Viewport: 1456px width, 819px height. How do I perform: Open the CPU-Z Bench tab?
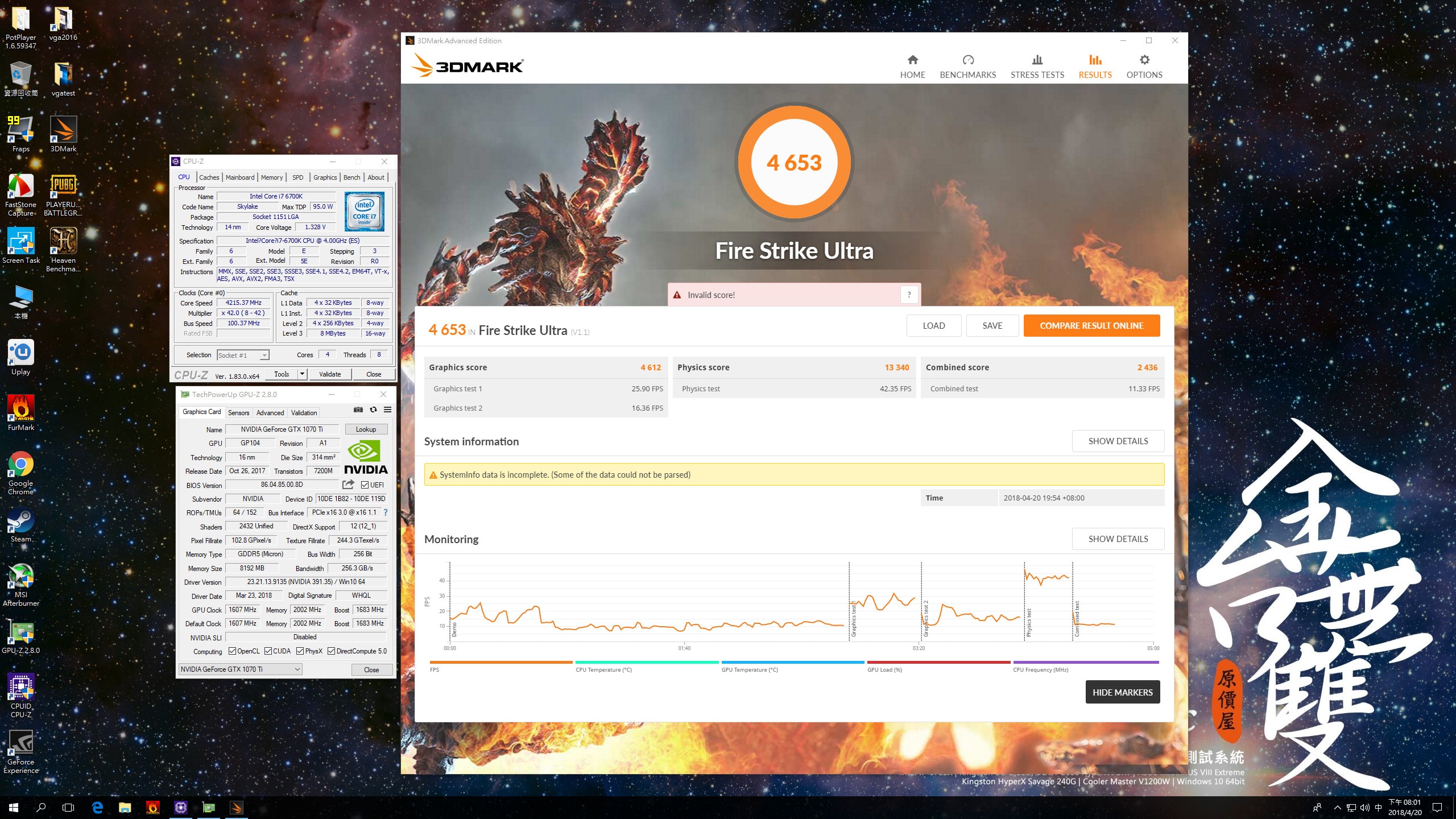pyautogui.click(x=351, y=177)
